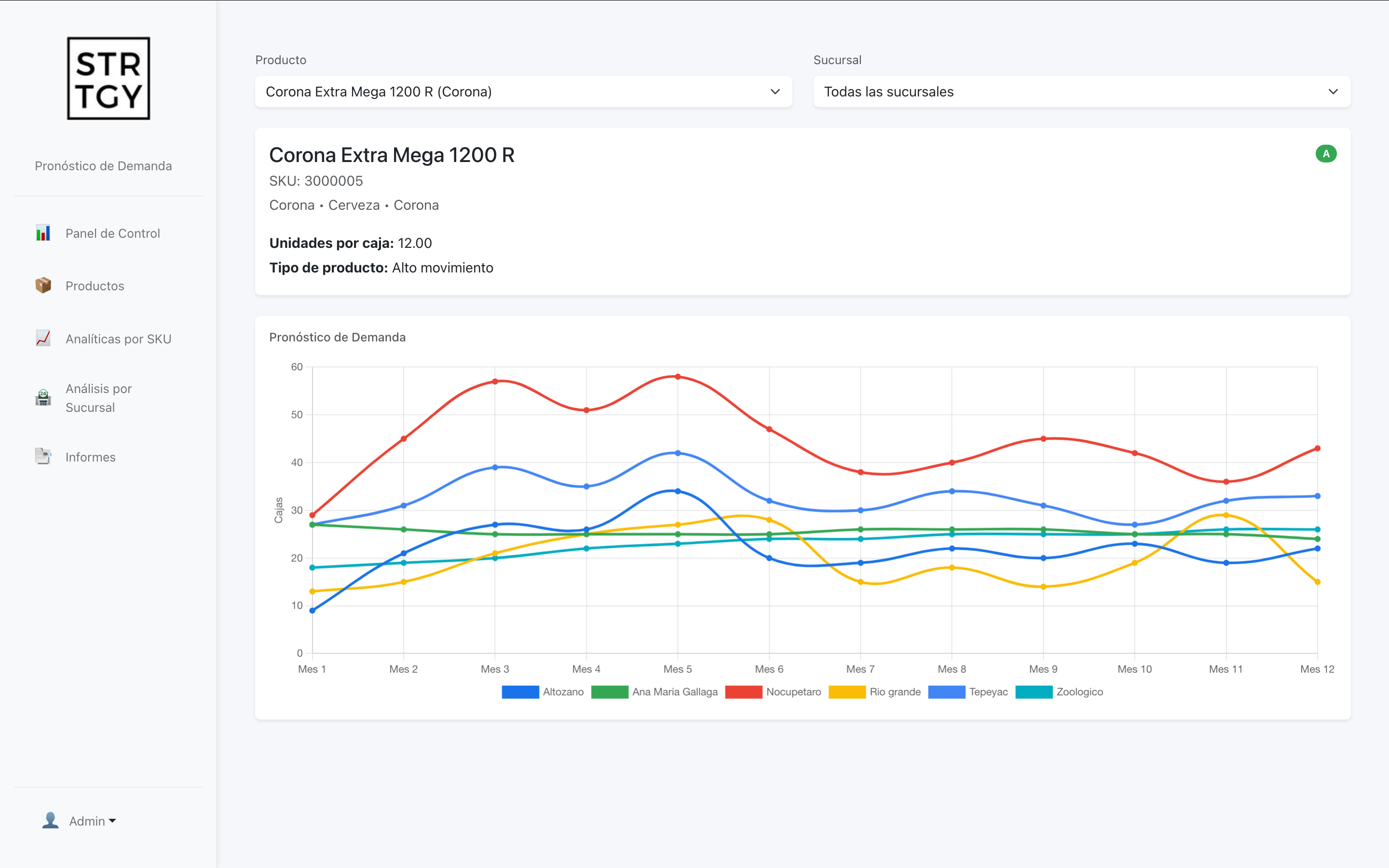1389x868 pixels.
Task: Click the STRTGY logo
Action: (109, 79)
